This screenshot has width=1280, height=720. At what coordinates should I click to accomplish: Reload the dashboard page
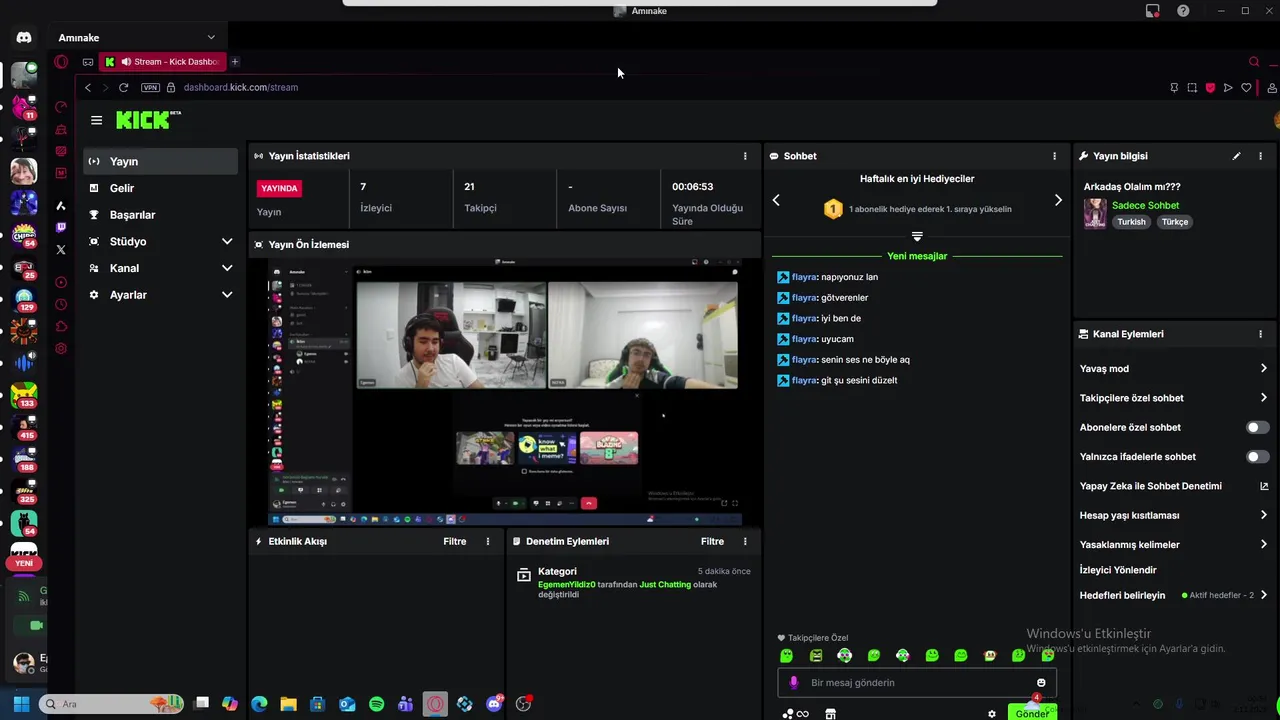123,87
